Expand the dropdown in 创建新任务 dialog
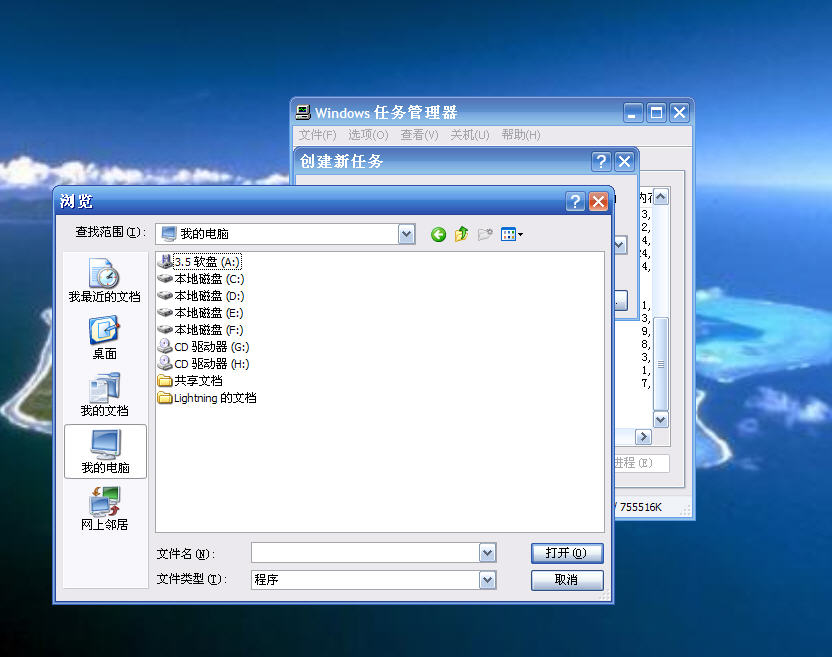 pyautogui.click(x=620, y=245)
